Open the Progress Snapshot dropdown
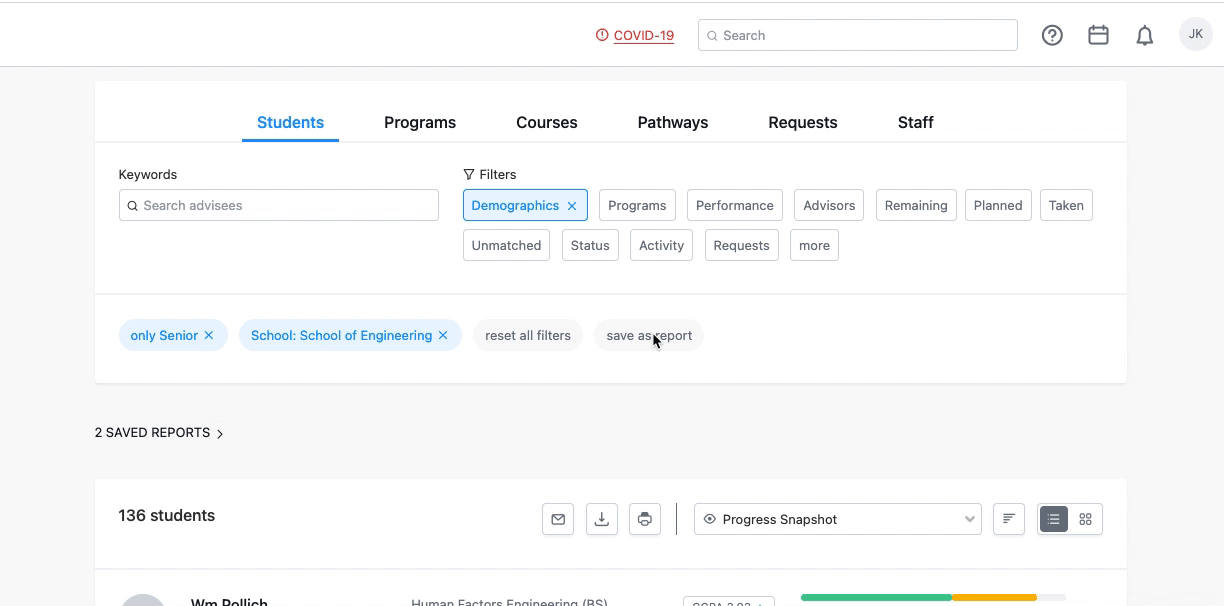Viewport: 1224px width, 606px height. click(x=838, y=519)
